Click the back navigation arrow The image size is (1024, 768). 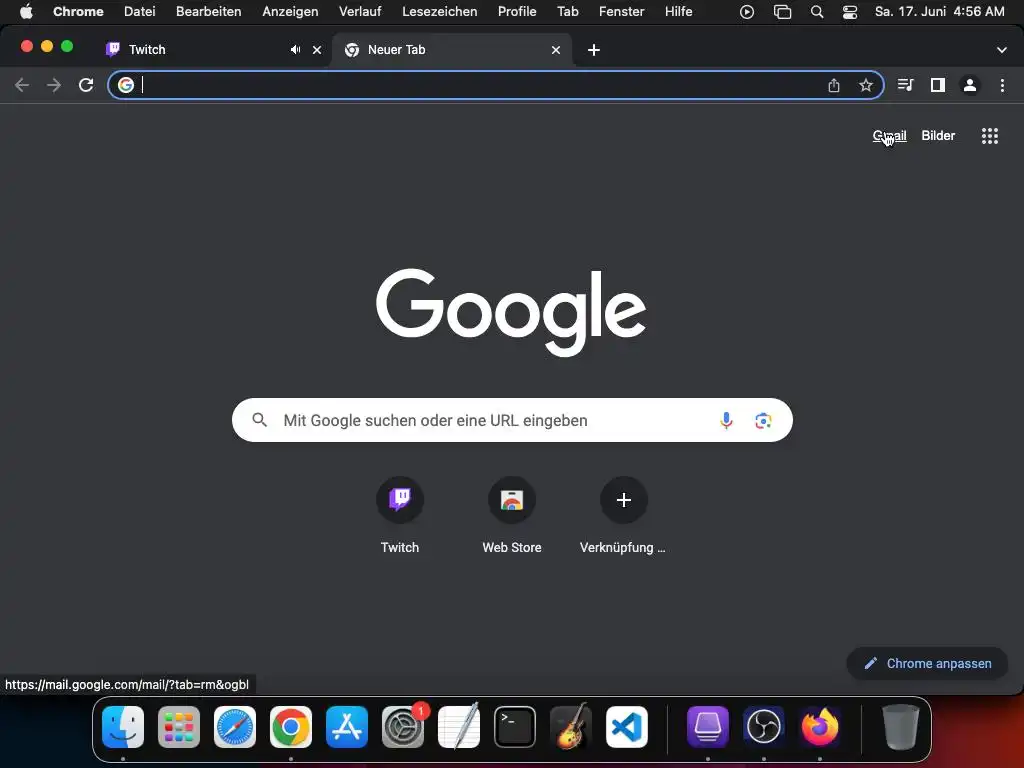point(22,85)
